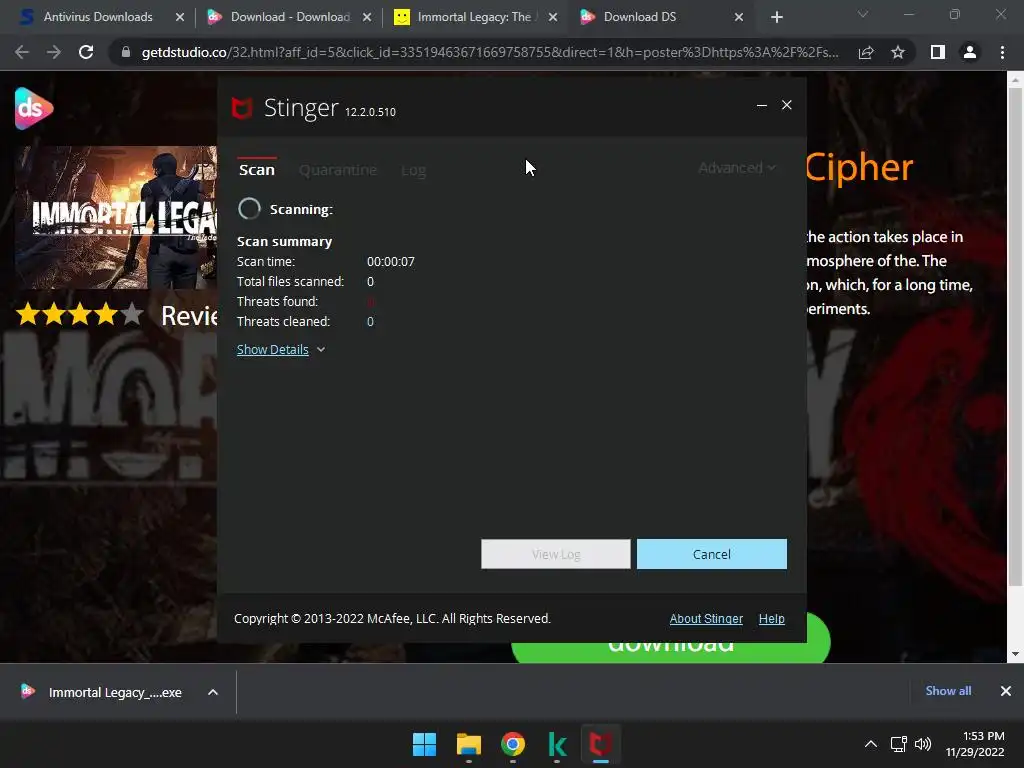This screenshot has width=1024, height=768.
Task: Open the Windows Start menu
Action: tap(424, 744)
